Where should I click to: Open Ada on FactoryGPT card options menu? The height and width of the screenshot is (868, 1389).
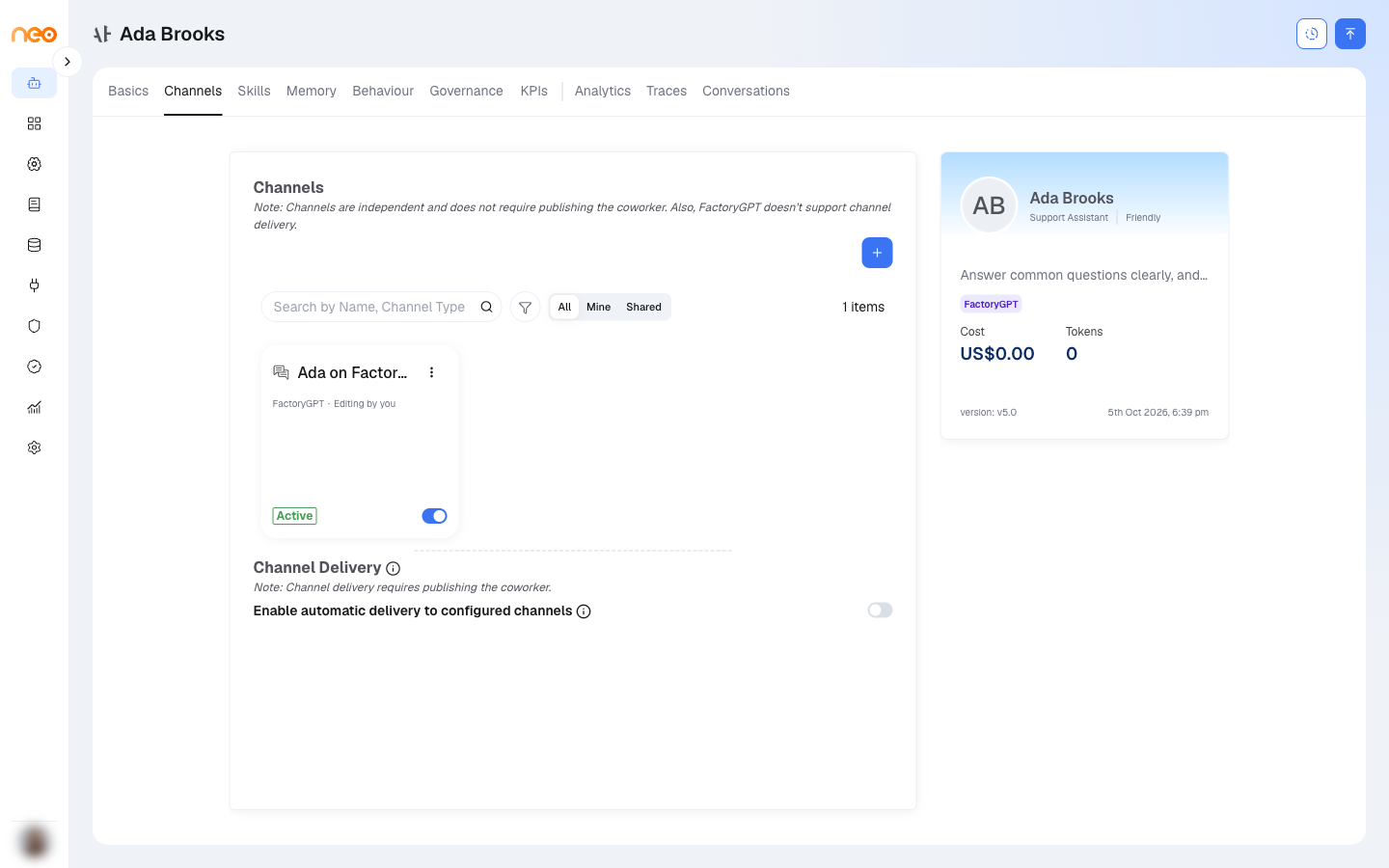coord(432,372)
